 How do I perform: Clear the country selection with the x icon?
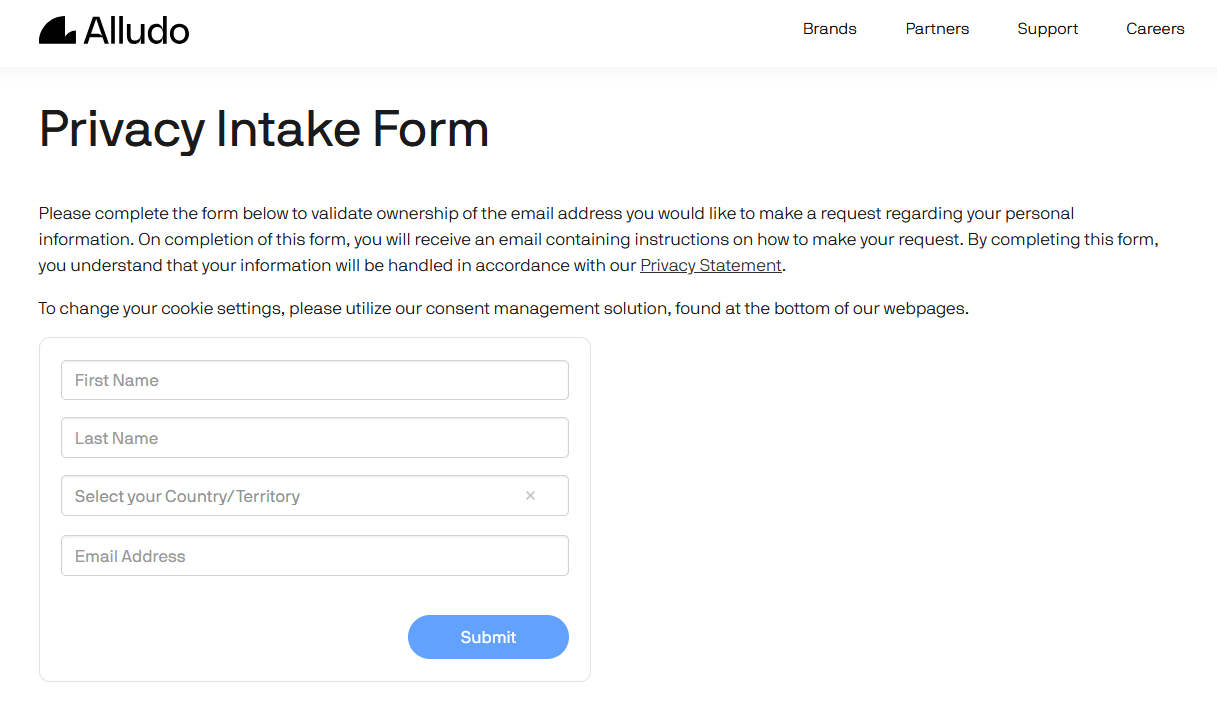pos(530,496)
